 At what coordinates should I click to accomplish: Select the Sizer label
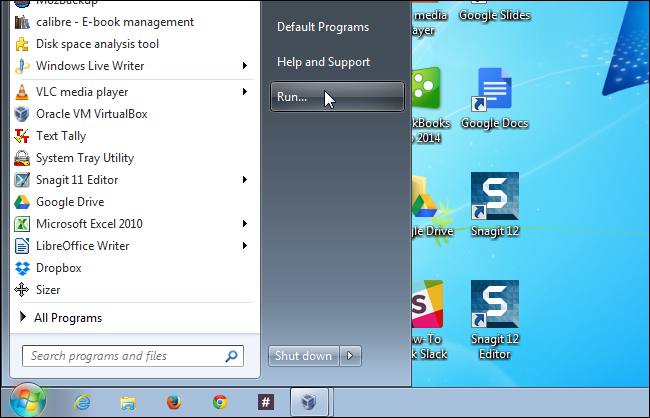point(48,290)
